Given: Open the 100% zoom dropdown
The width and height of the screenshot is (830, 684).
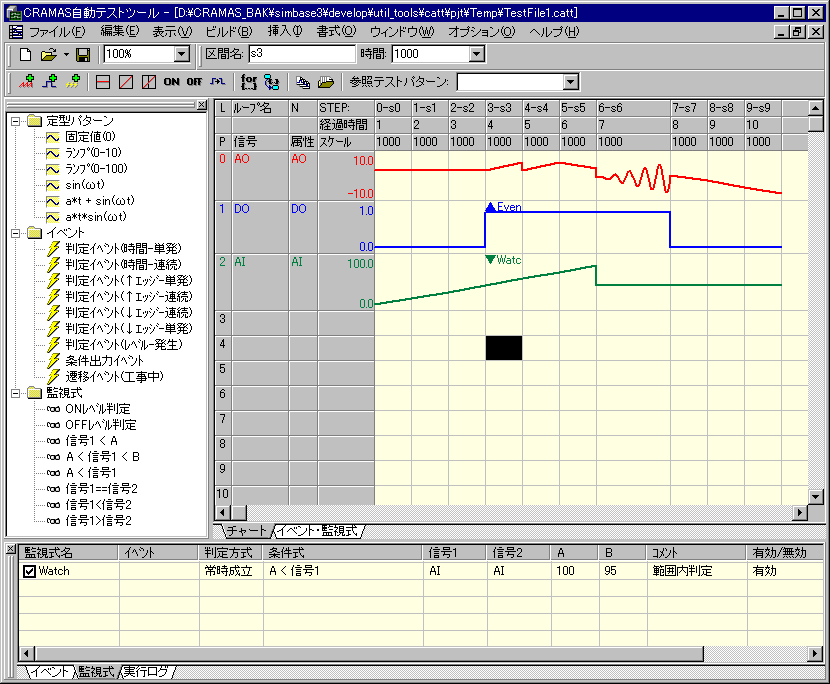Looking at the screenshot, I should [181, 54].
